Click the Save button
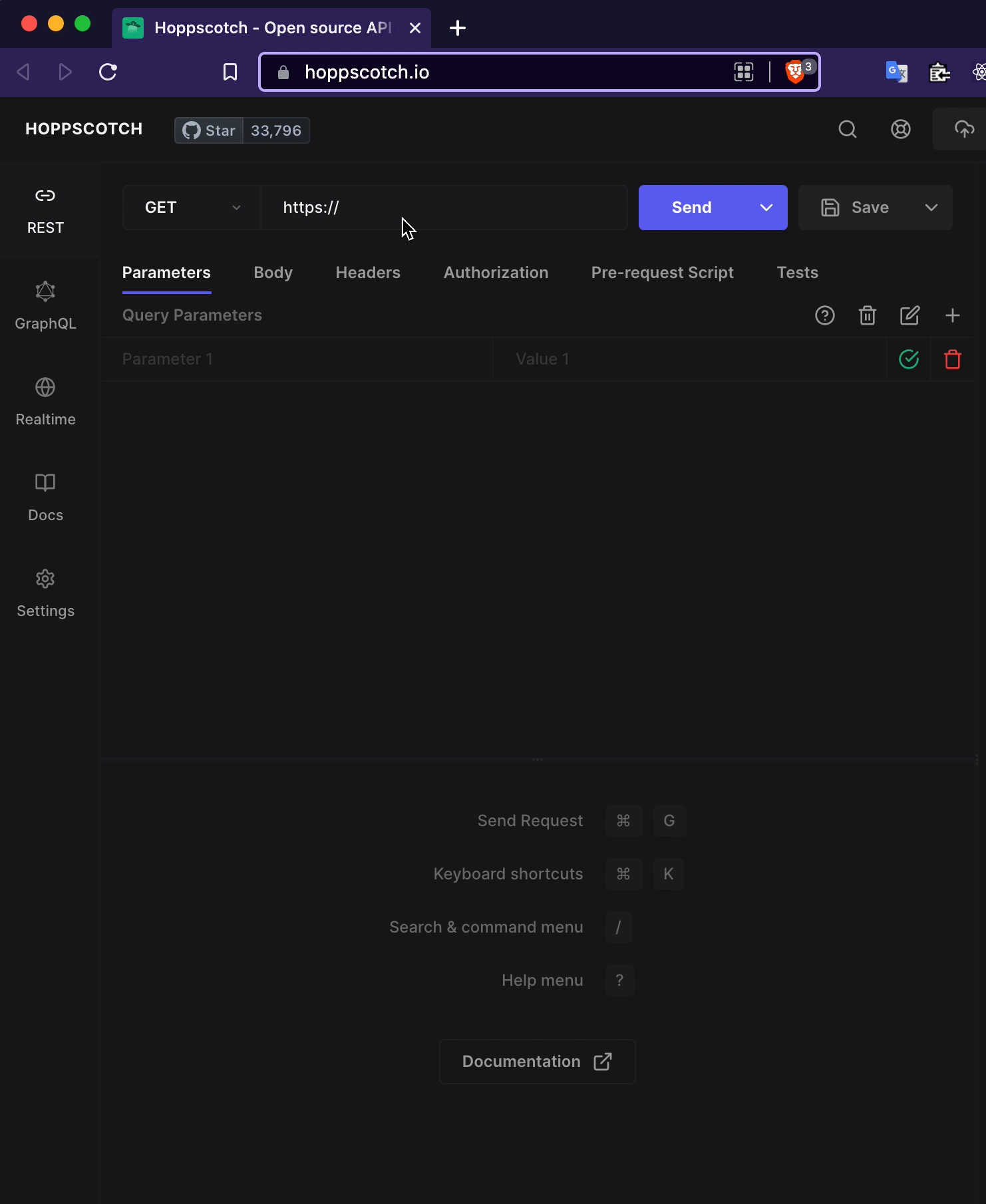This screenshot has height=1204, width=986. pyautogui.click(x=855, y=208)
